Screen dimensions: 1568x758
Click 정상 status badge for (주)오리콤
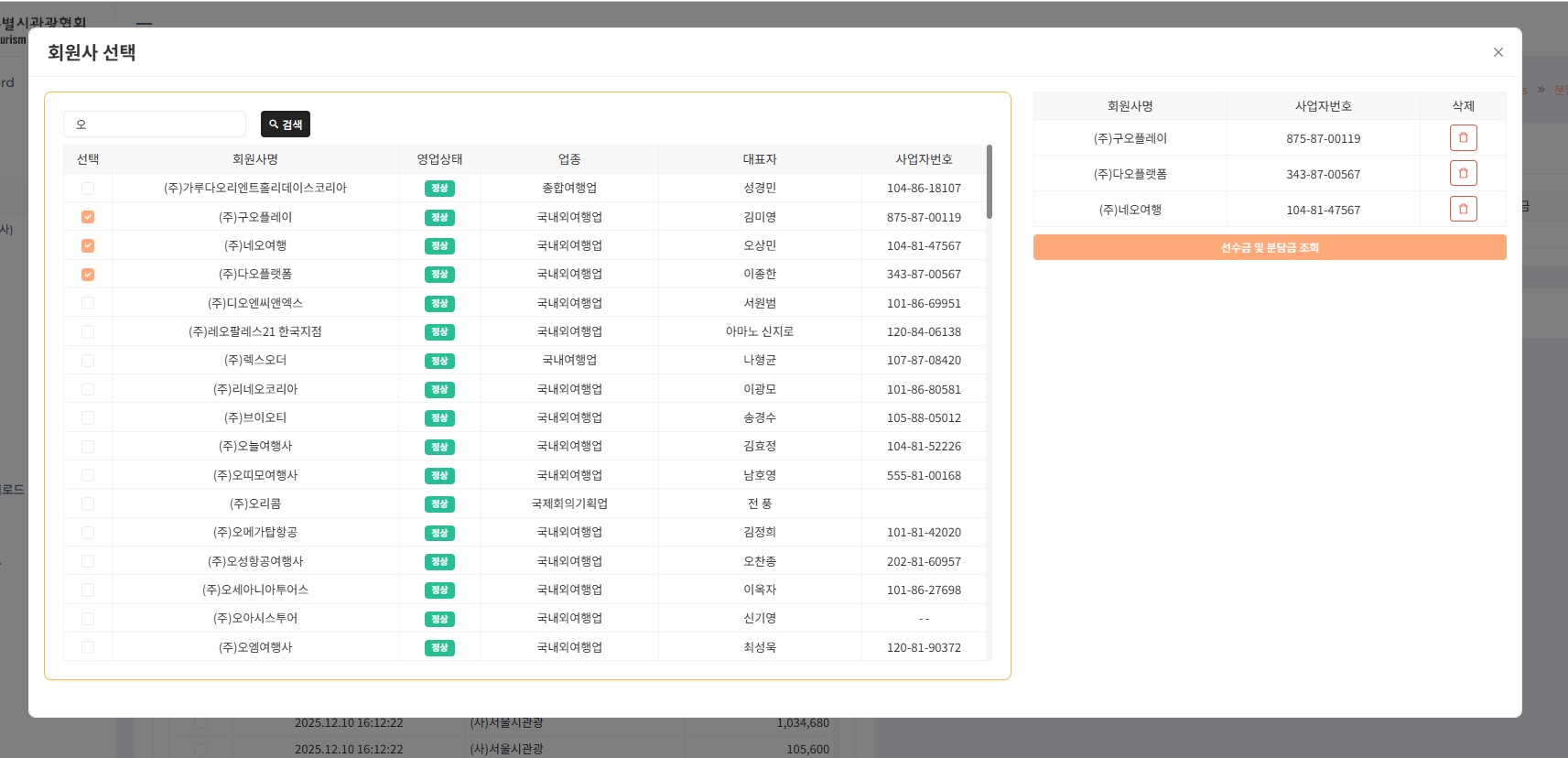[x=439, y=504]
